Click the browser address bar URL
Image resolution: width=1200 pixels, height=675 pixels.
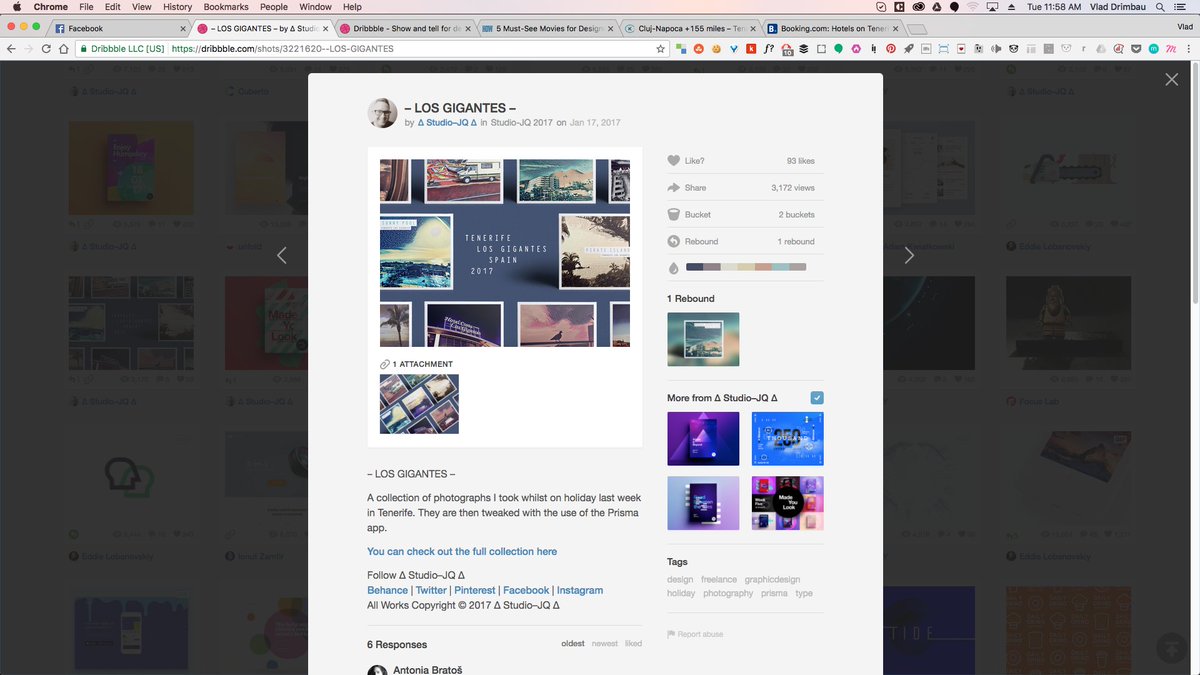click(282, 48)
